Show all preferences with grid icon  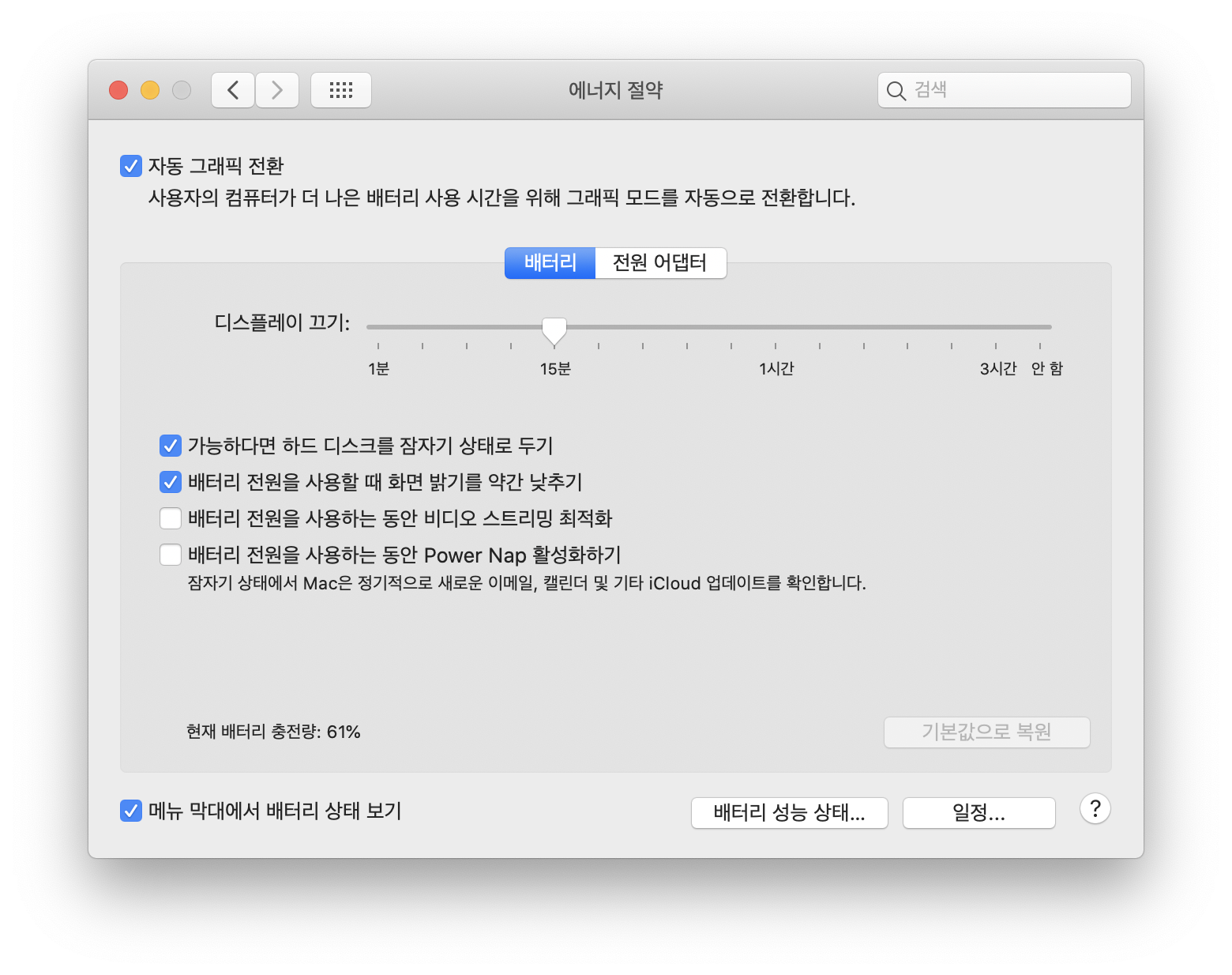(x=341, y=90)
